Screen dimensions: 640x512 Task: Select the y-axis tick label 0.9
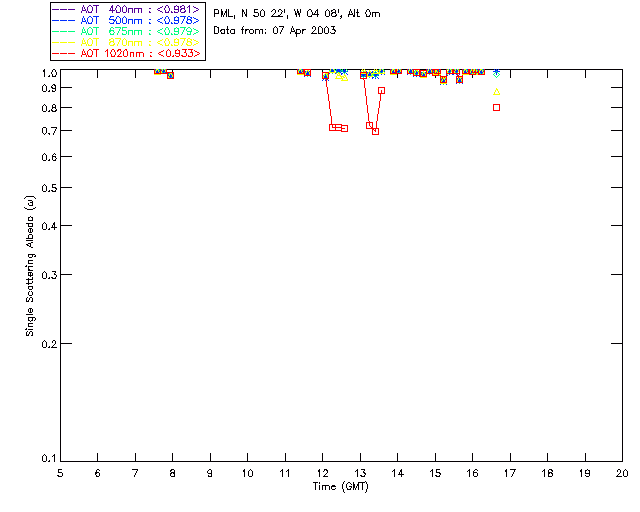pyautogui.click(x=49, y=88)
